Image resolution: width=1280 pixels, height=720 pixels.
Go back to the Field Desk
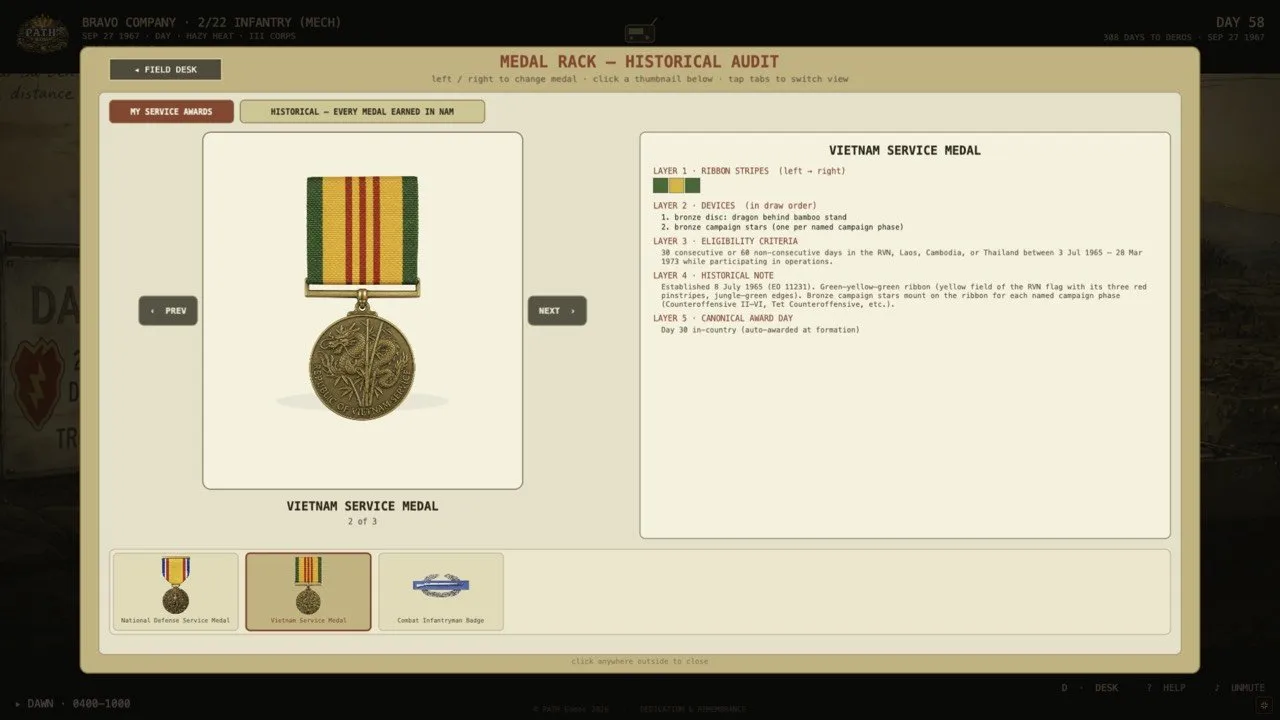(165, 70)
